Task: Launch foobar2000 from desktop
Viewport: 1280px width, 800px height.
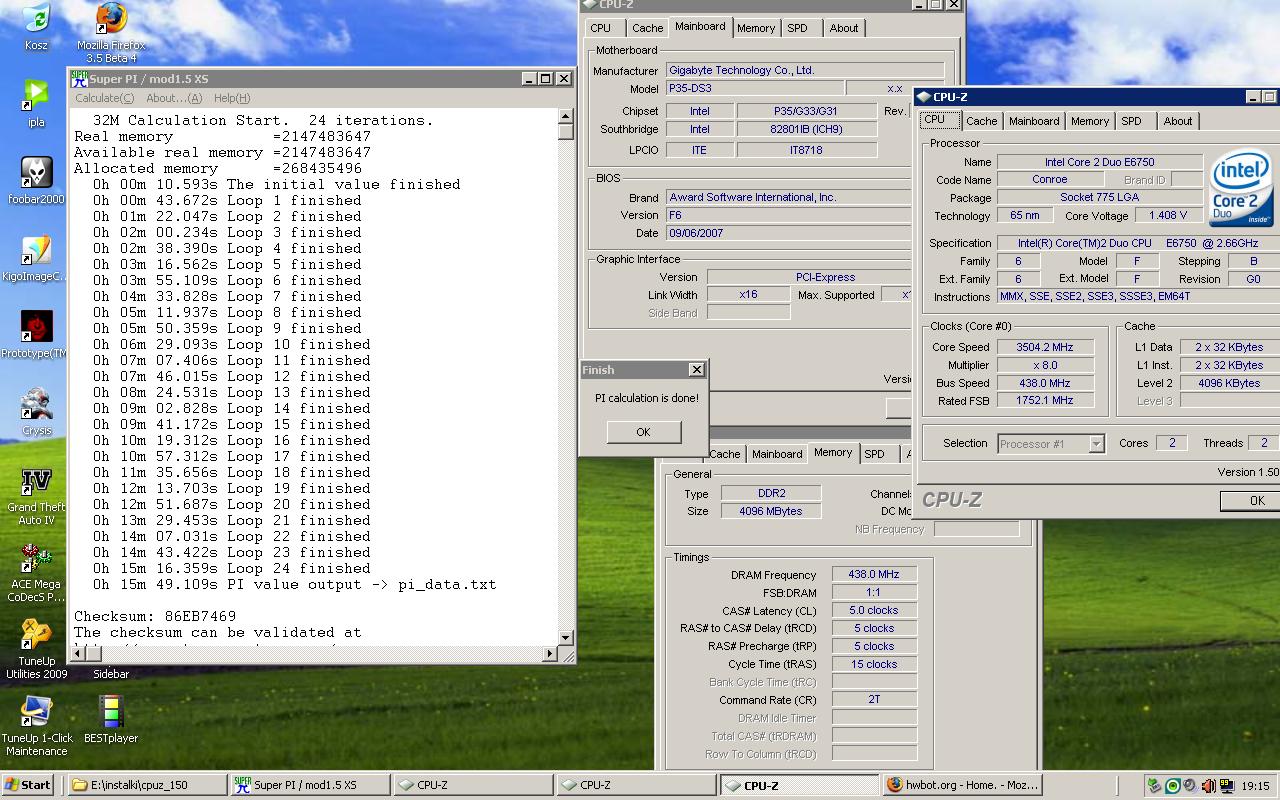Action: pos(36,180)
